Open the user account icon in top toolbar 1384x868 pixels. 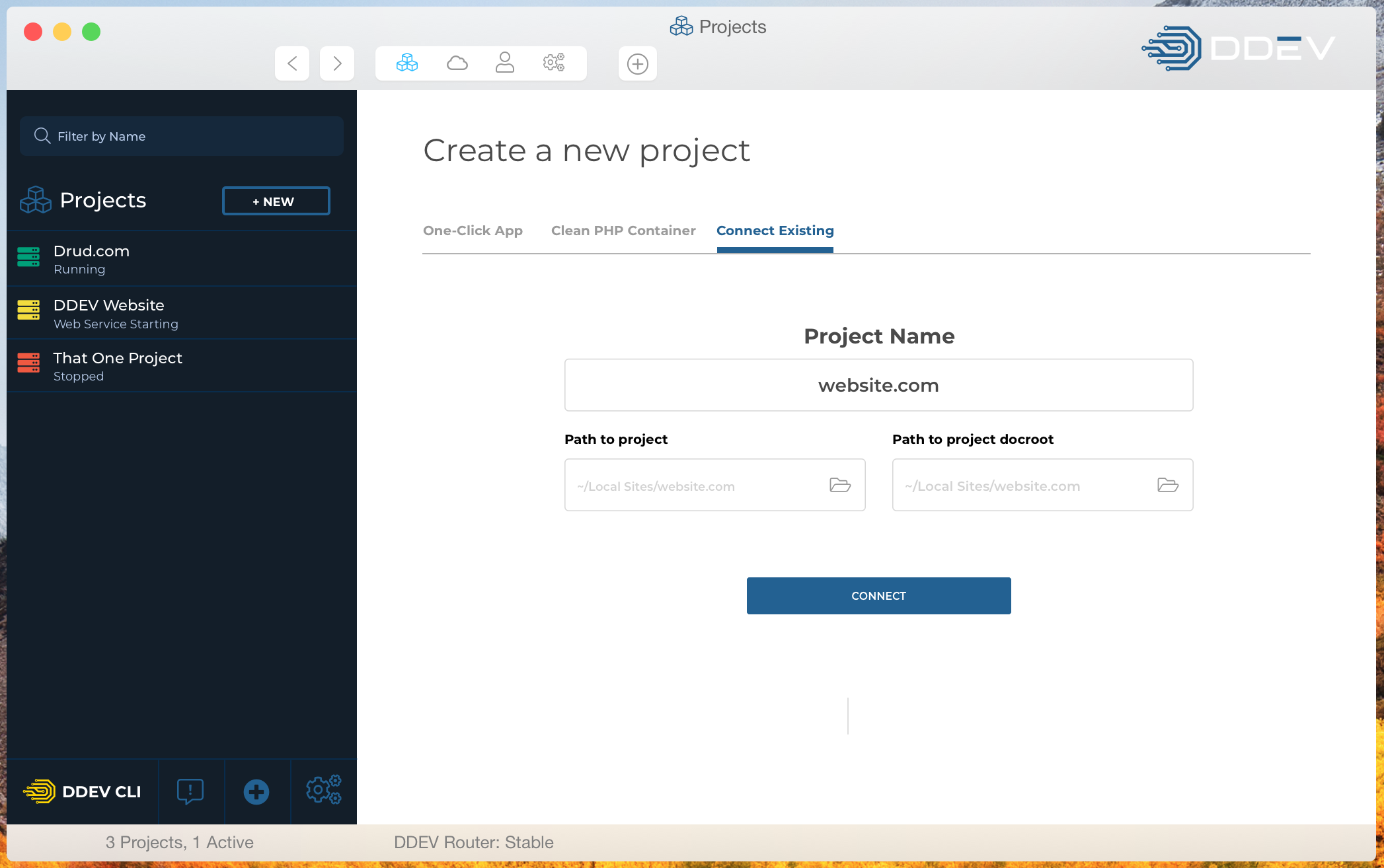(505, 63)
